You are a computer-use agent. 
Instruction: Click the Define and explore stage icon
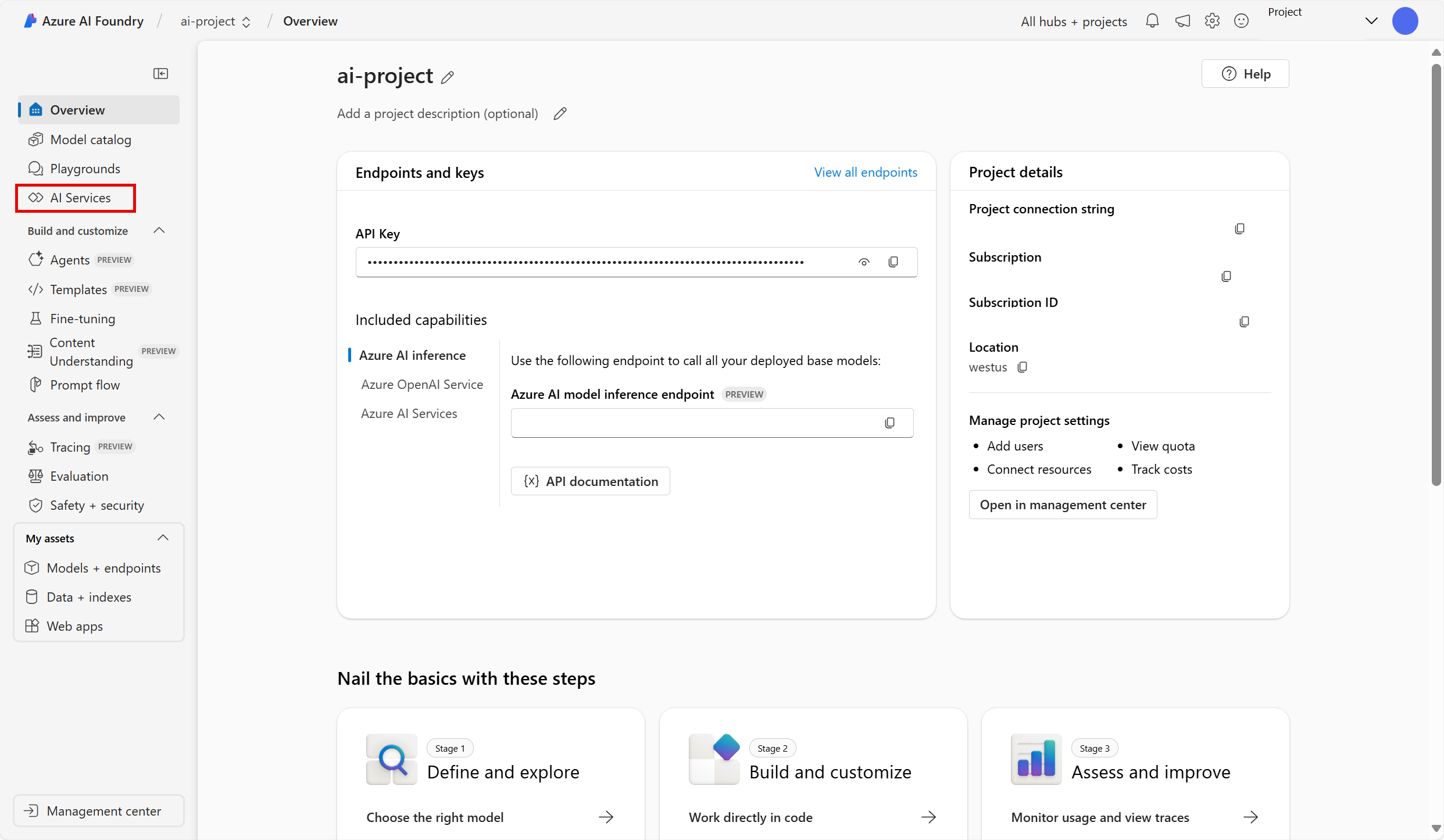coord(391,759)
